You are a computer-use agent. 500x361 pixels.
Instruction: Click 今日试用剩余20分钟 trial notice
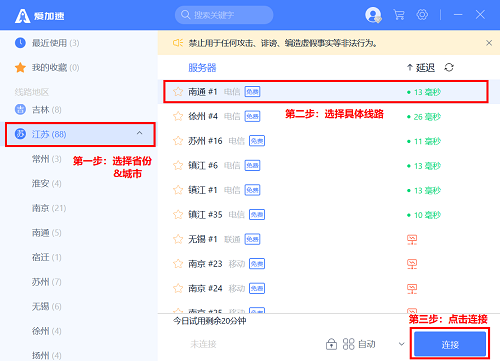click(210, 321)
